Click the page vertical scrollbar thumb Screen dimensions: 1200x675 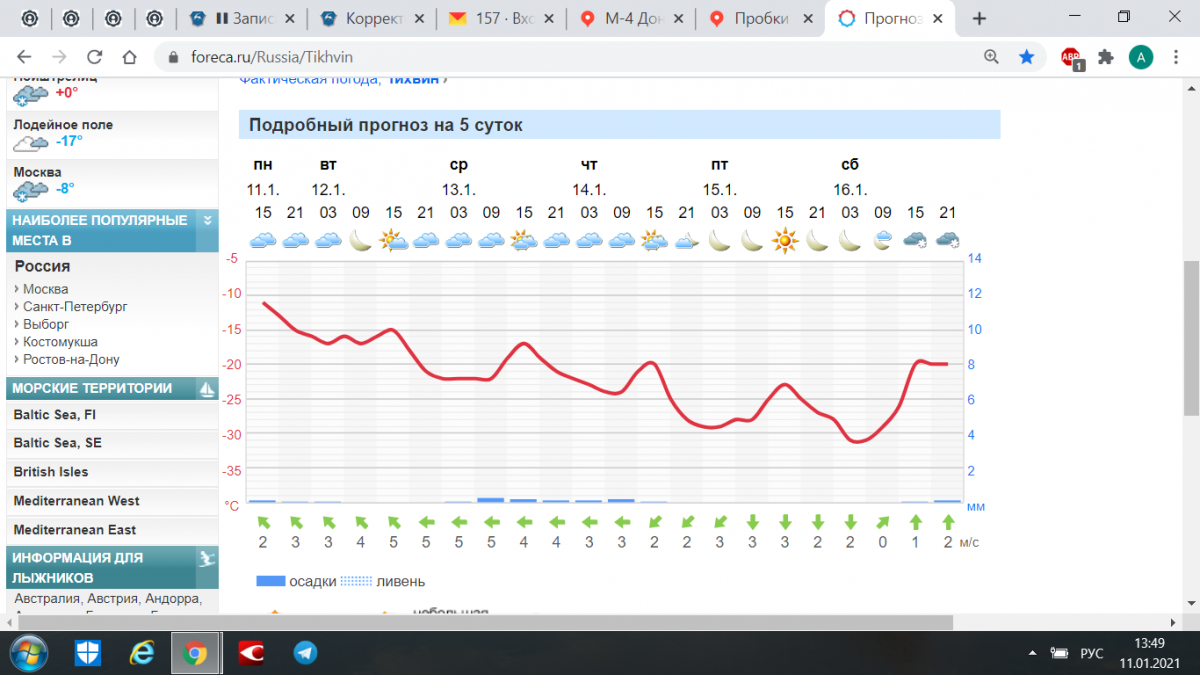(1190, 340)
